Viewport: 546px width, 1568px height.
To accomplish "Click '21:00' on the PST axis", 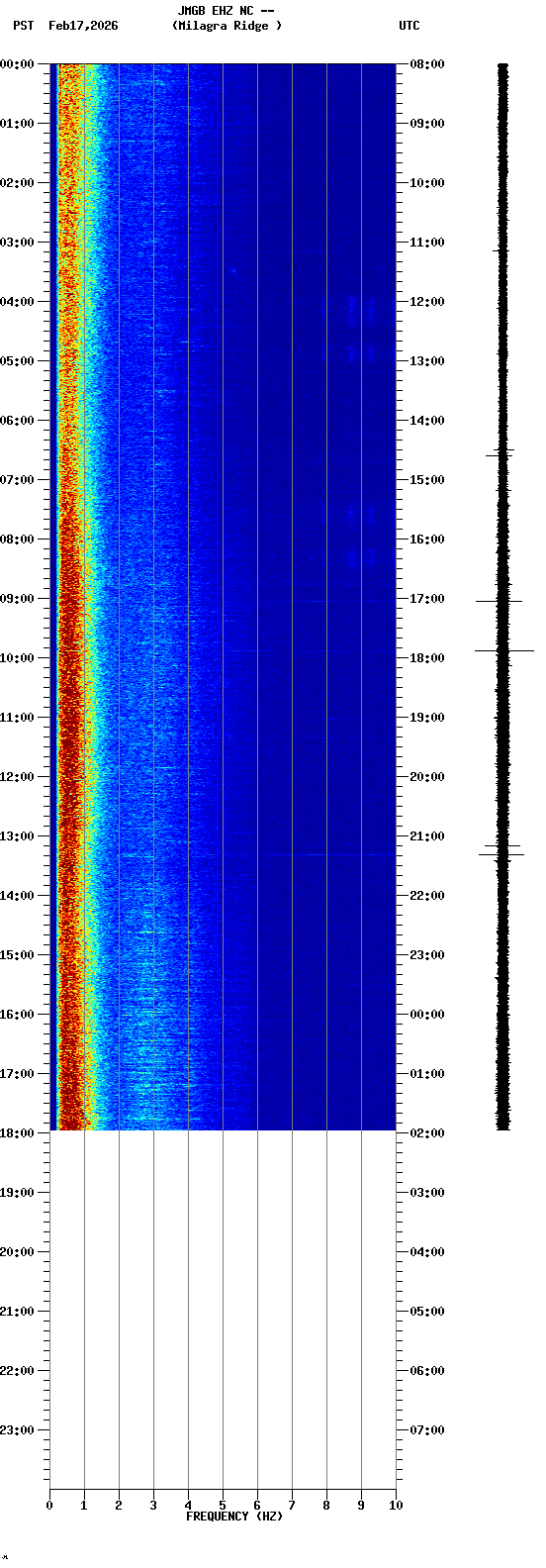I will click(x=16, y=1312).
